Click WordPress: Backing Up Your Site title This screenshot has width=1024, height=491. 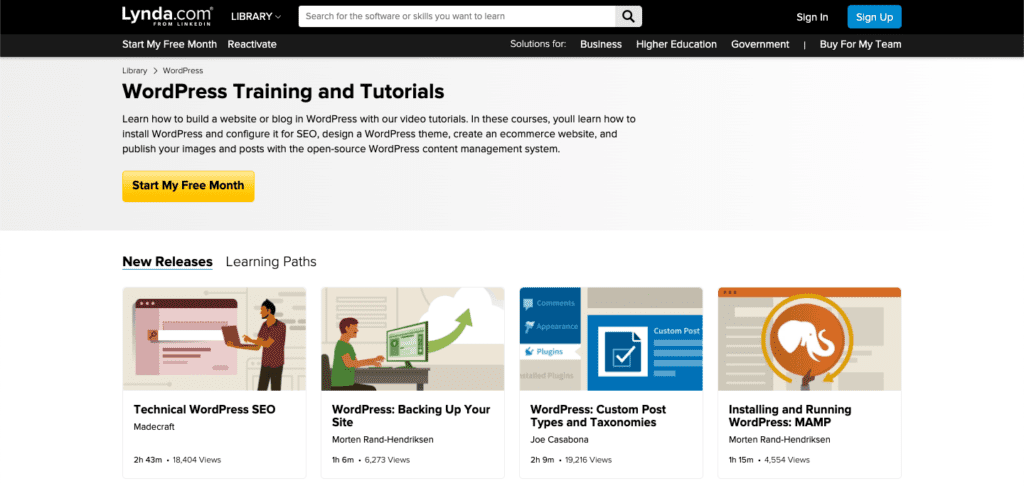(411, 416)
